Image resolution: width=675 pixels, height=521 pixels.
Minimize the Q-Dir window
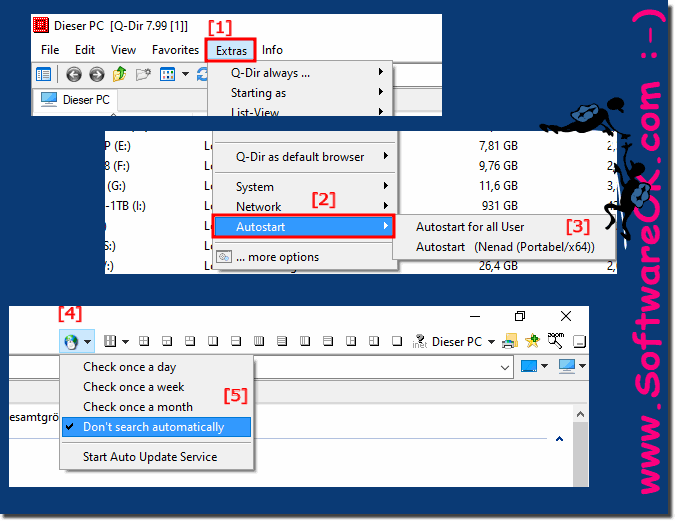coord(475,316)
